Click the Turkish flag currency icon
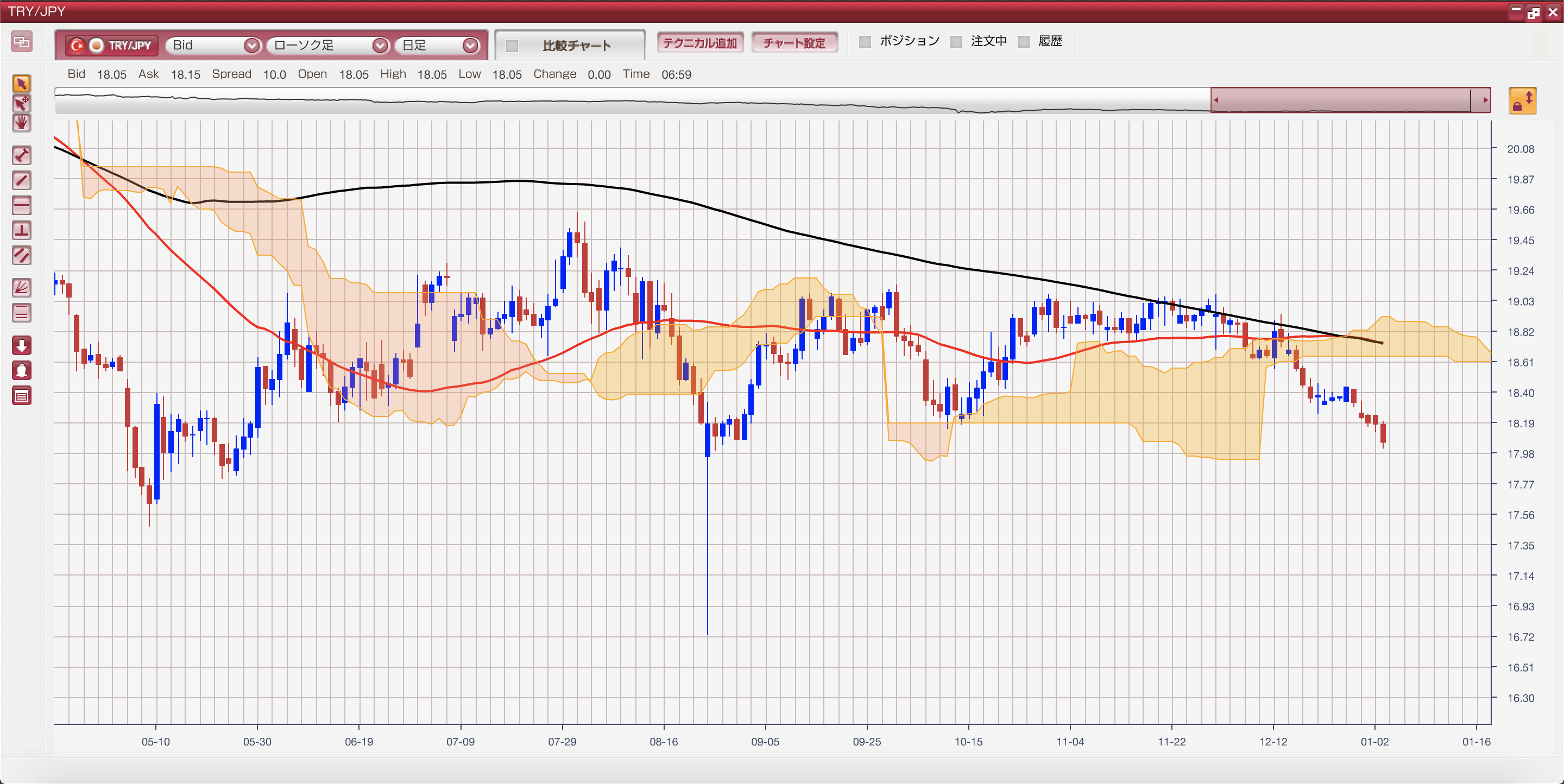Image resolution: width=1564 pixels, height=784 pixels. (77, 46)
